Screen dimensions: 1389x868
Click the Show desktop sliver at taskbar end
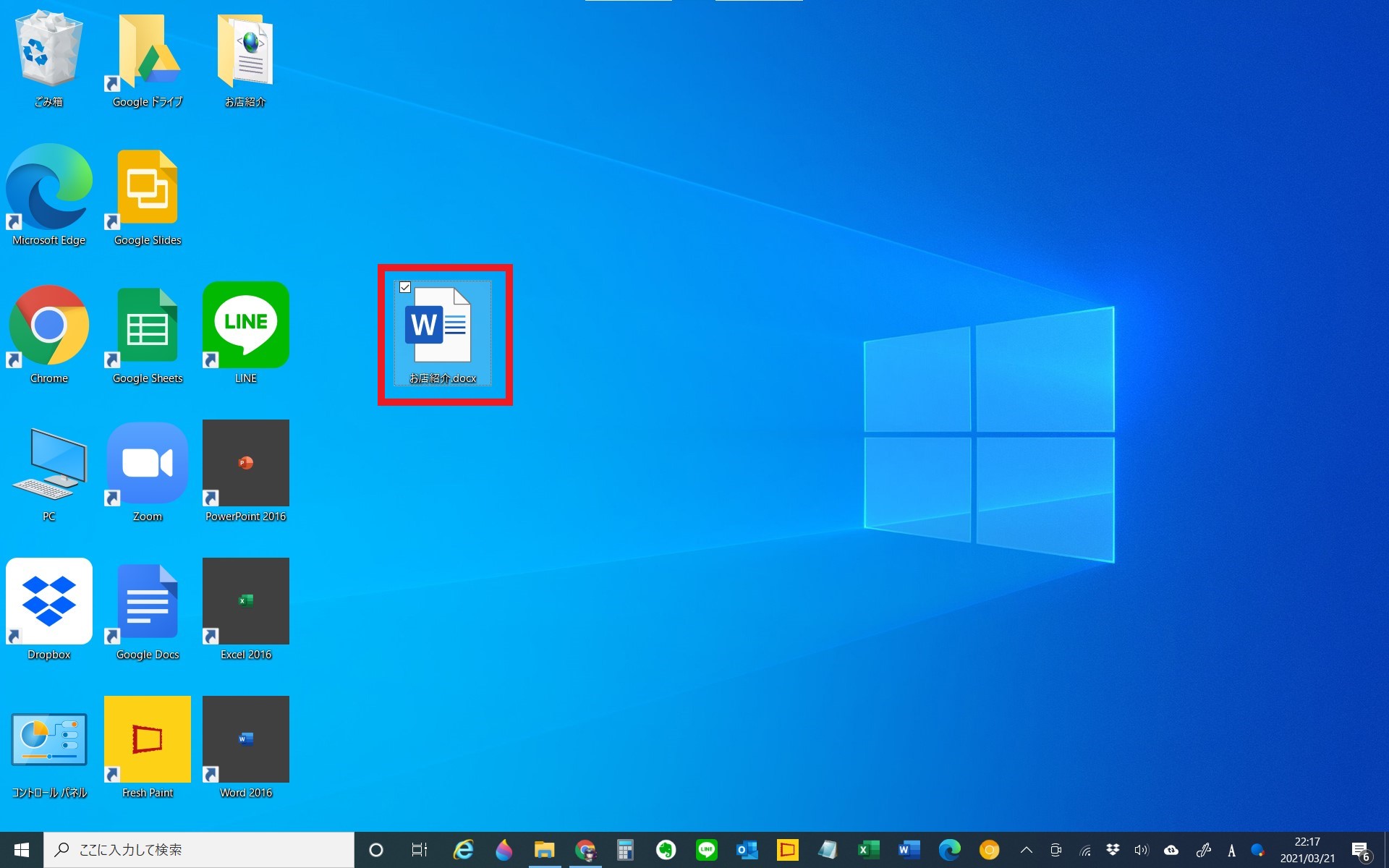point(1385,850)
